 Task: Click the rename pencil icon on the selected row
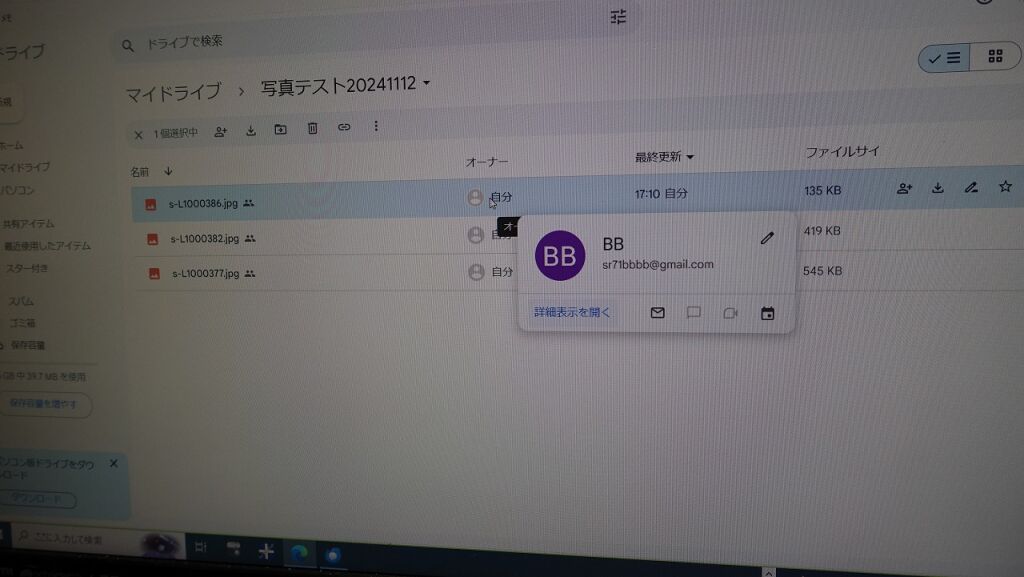971,187
